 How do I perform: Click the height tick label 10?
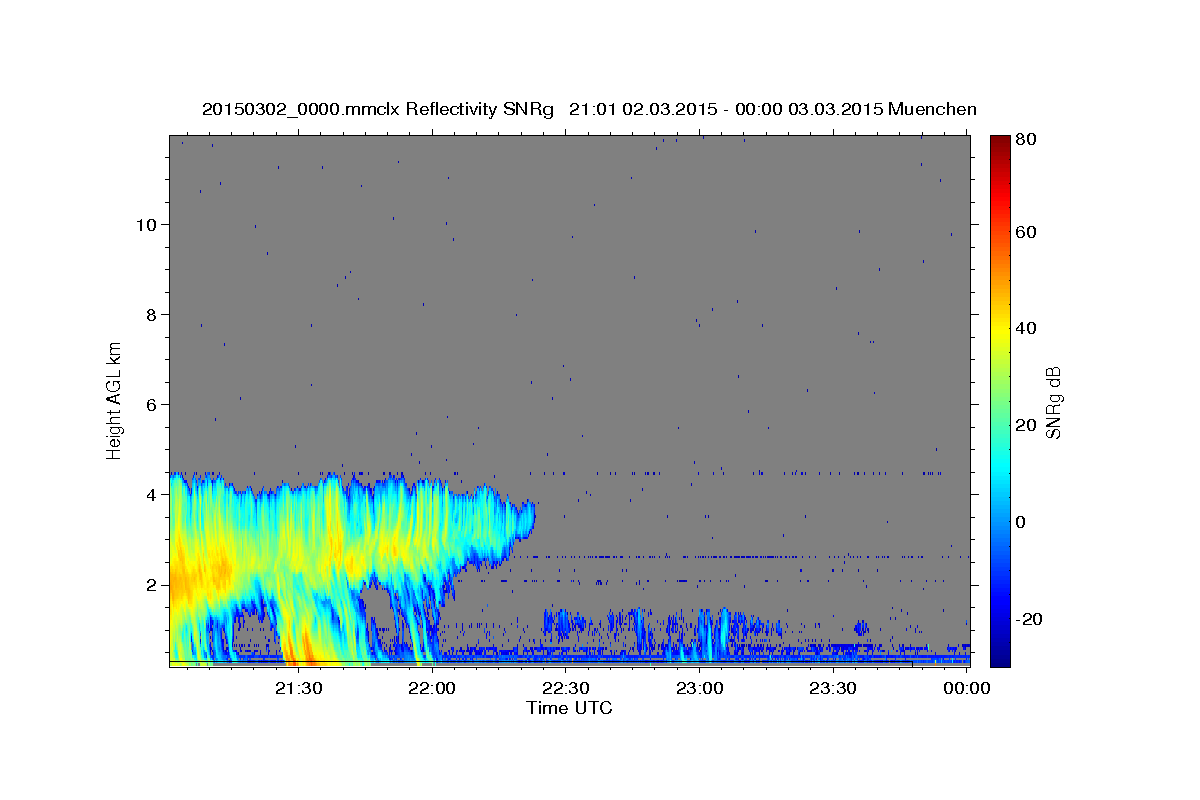[145, 225]
